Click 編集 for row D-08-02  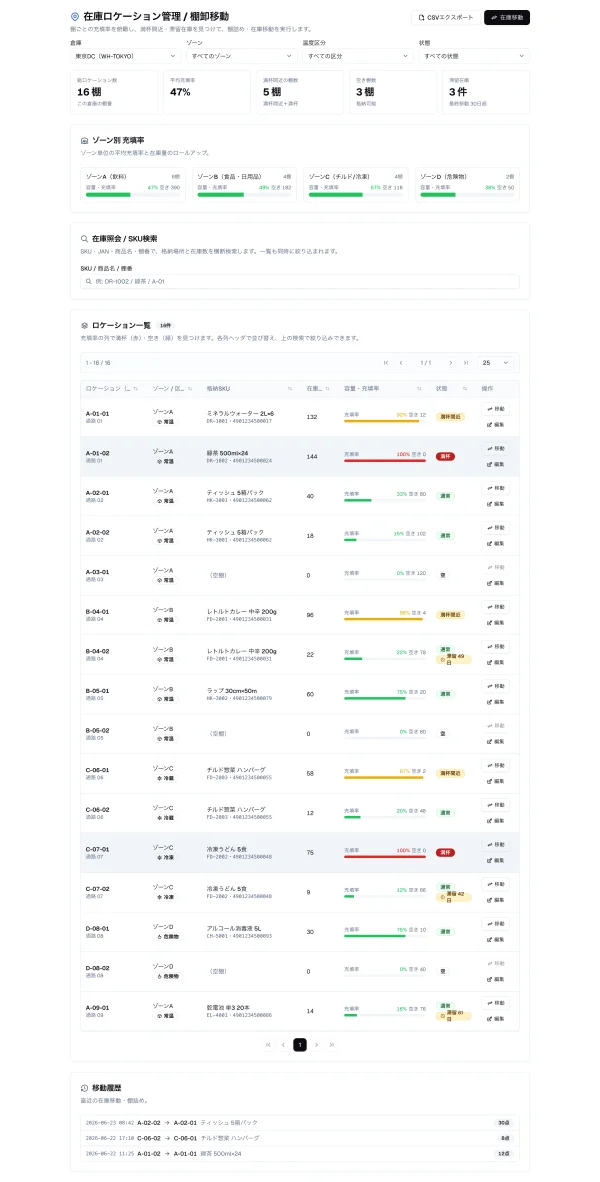tap(496, 978)
